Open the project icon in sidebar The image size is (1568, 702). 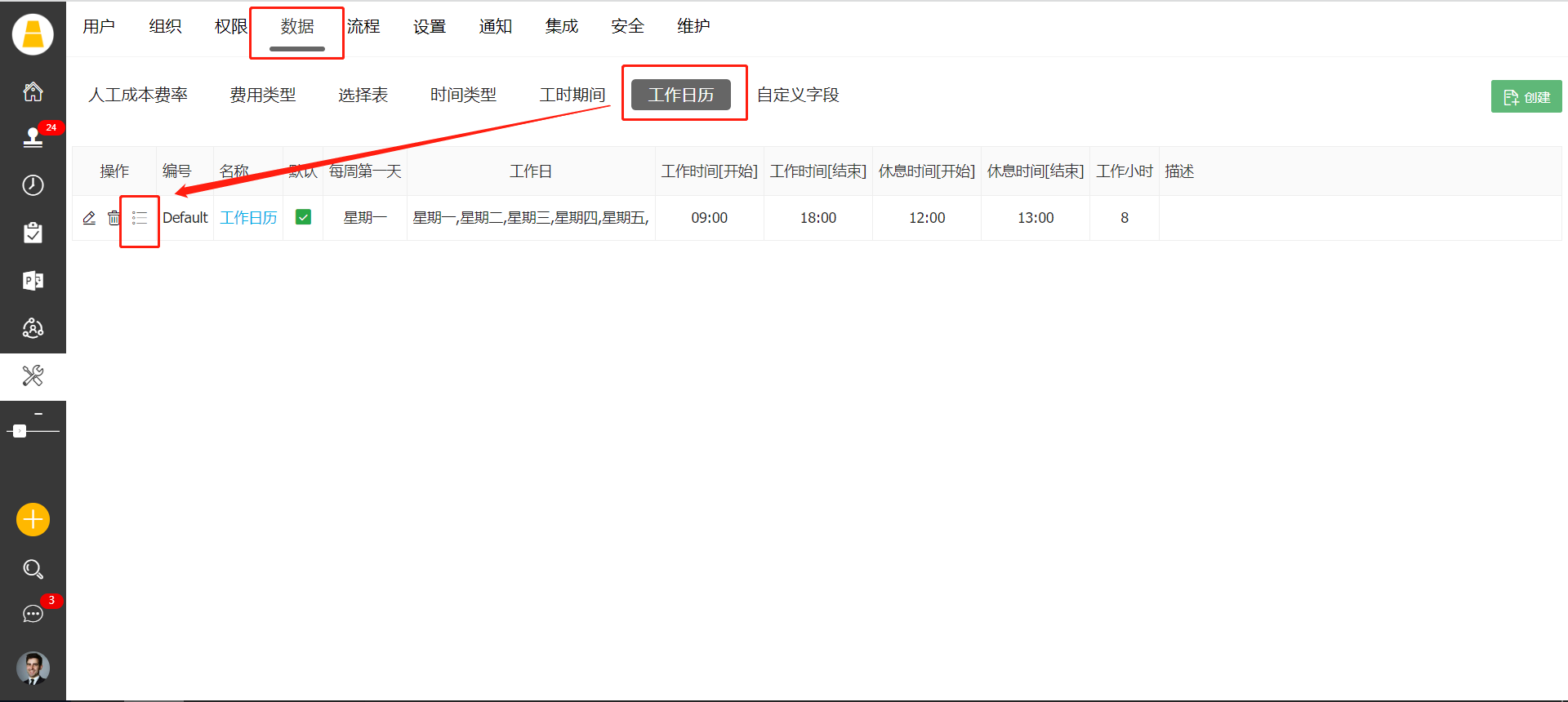33,281
